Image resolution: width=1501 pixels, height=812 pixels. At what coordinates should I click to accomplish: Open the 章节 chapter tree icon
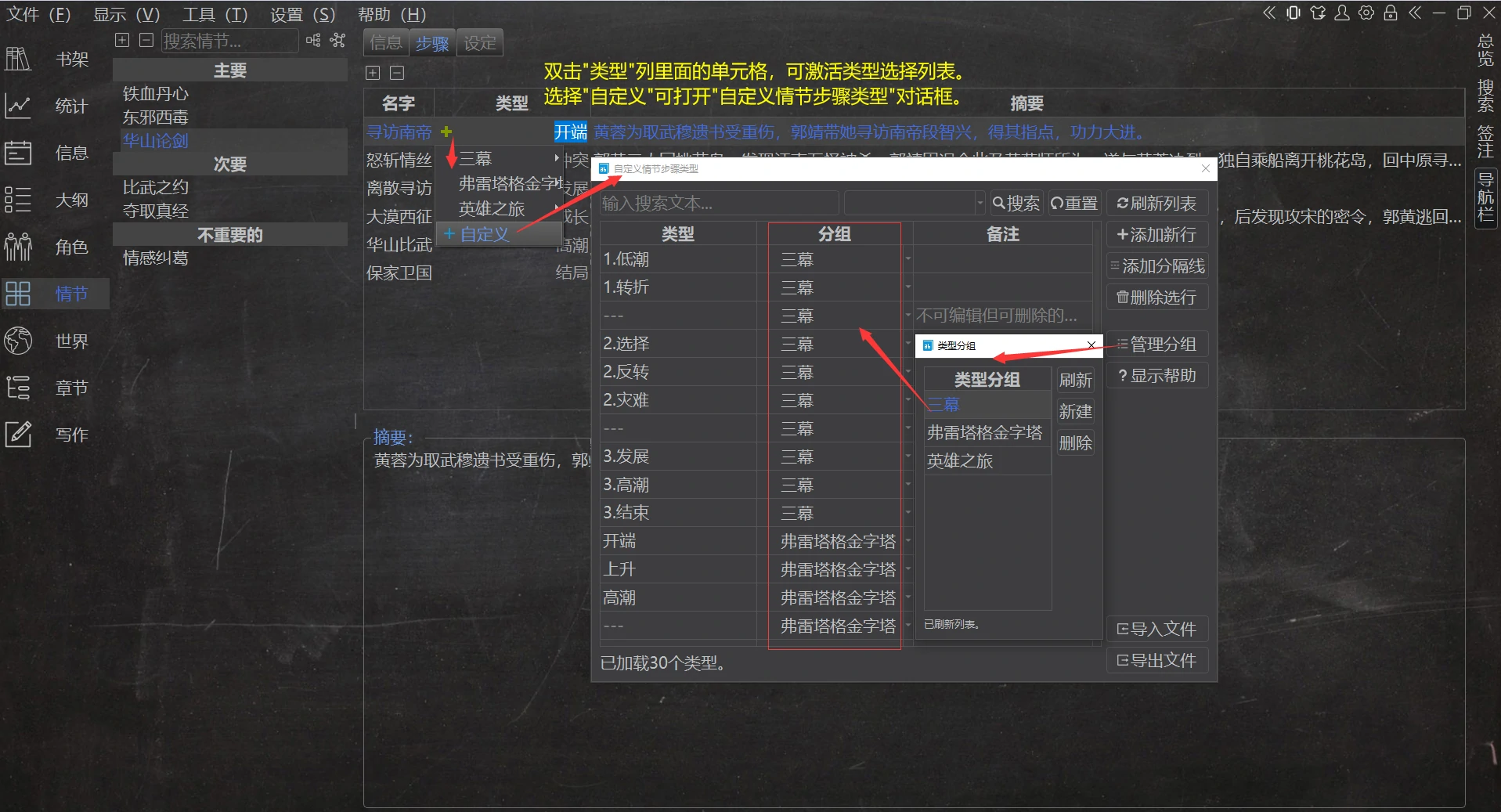coord(17,388)
